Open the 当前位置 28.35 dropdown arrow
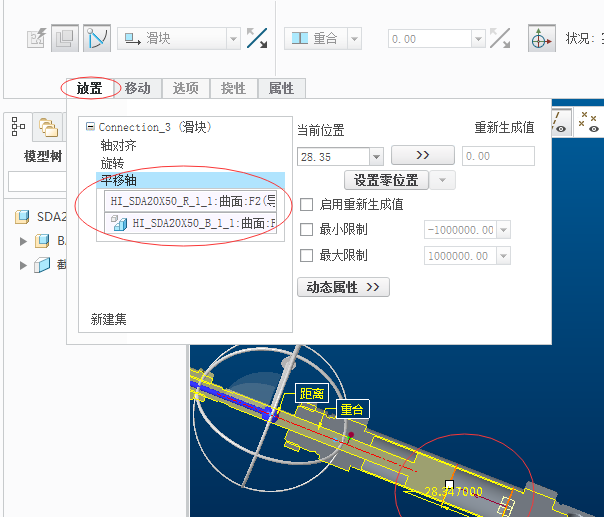604x517 pixels. pyautogui.click(x=376, y=157)
